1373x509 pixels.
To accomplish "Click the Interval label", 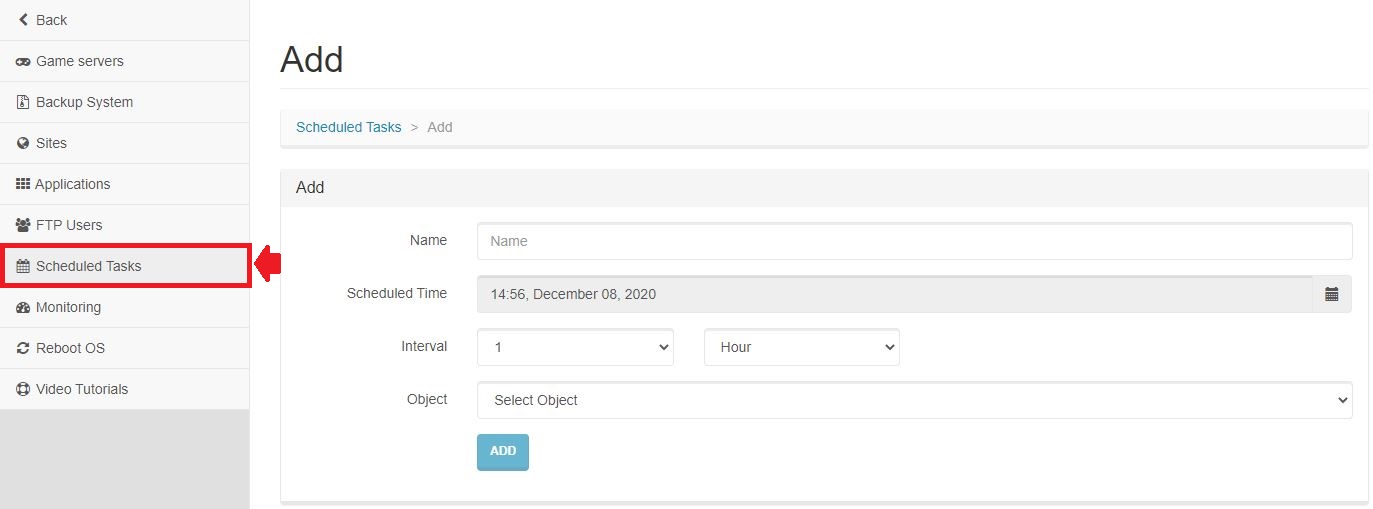I will 422,346.
